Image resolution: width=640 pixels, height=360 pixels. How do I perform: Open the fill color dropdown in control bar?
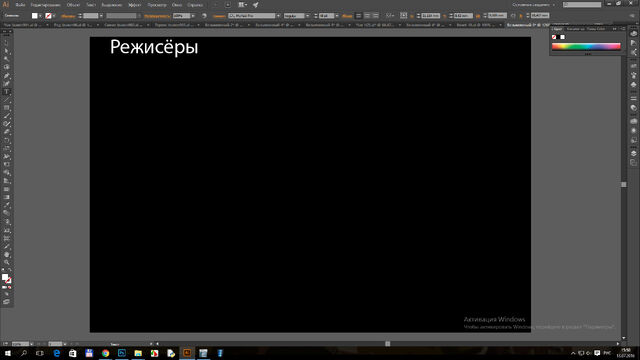pyautogui.click(x=40, y=16)
